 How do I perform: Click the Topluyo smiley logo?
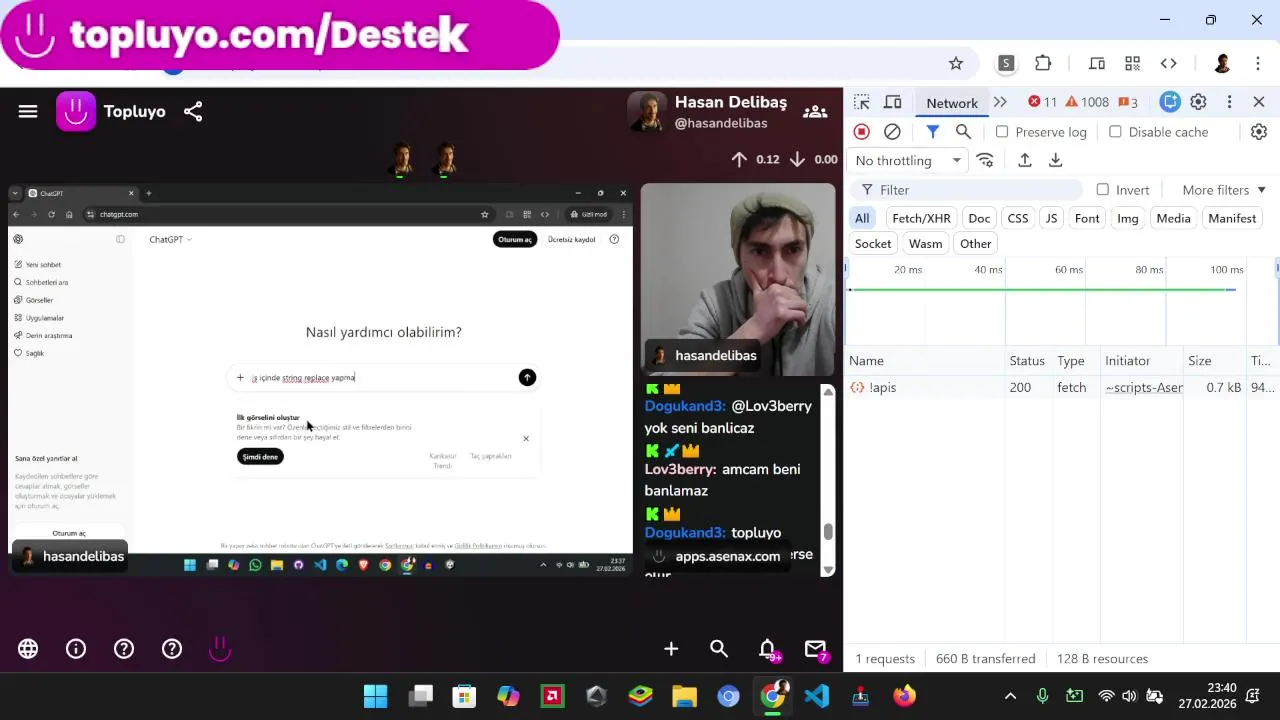[x=76, y=111]
